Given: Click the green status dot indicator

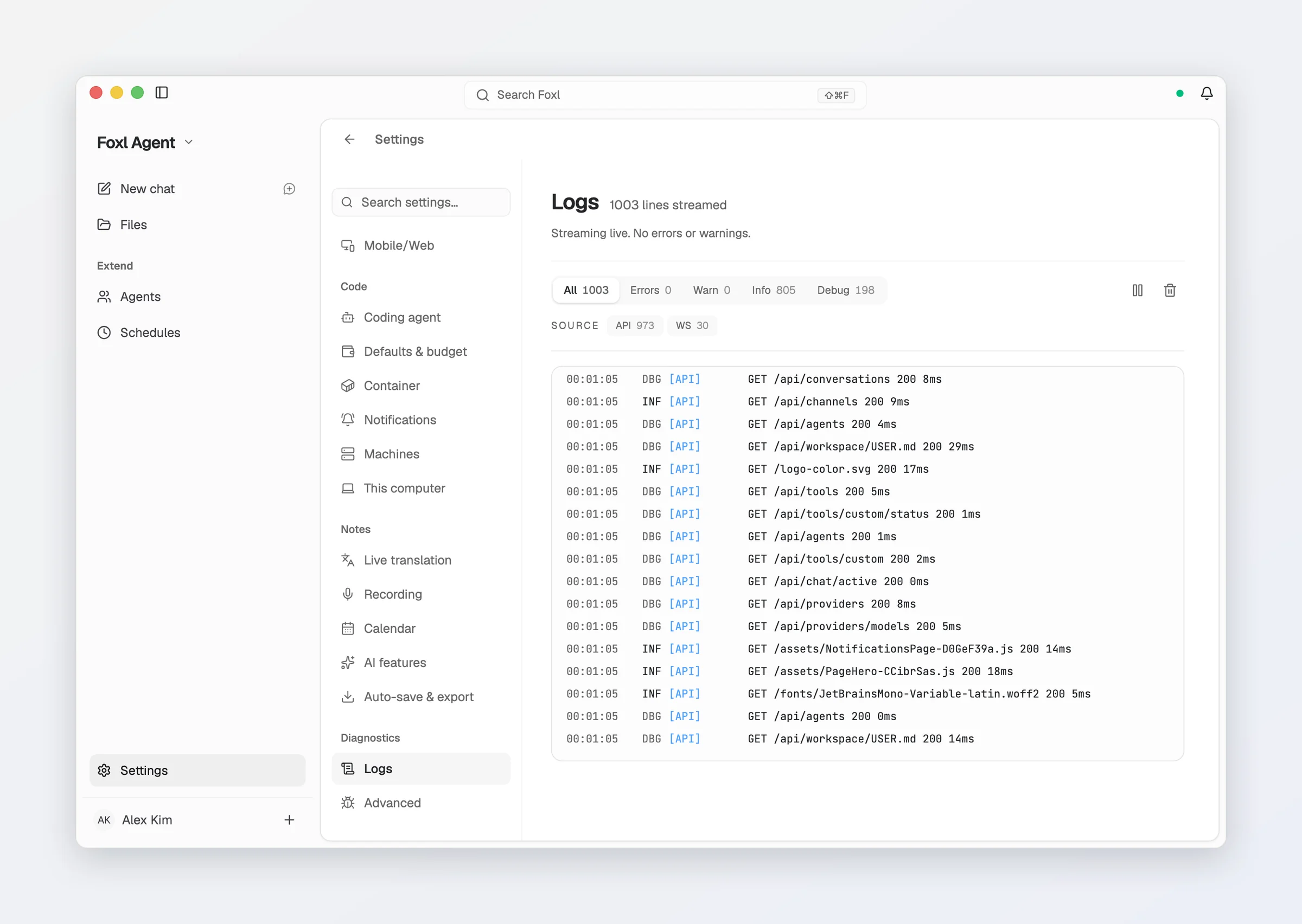Looking at the screenshot, I should point(1179,93).
